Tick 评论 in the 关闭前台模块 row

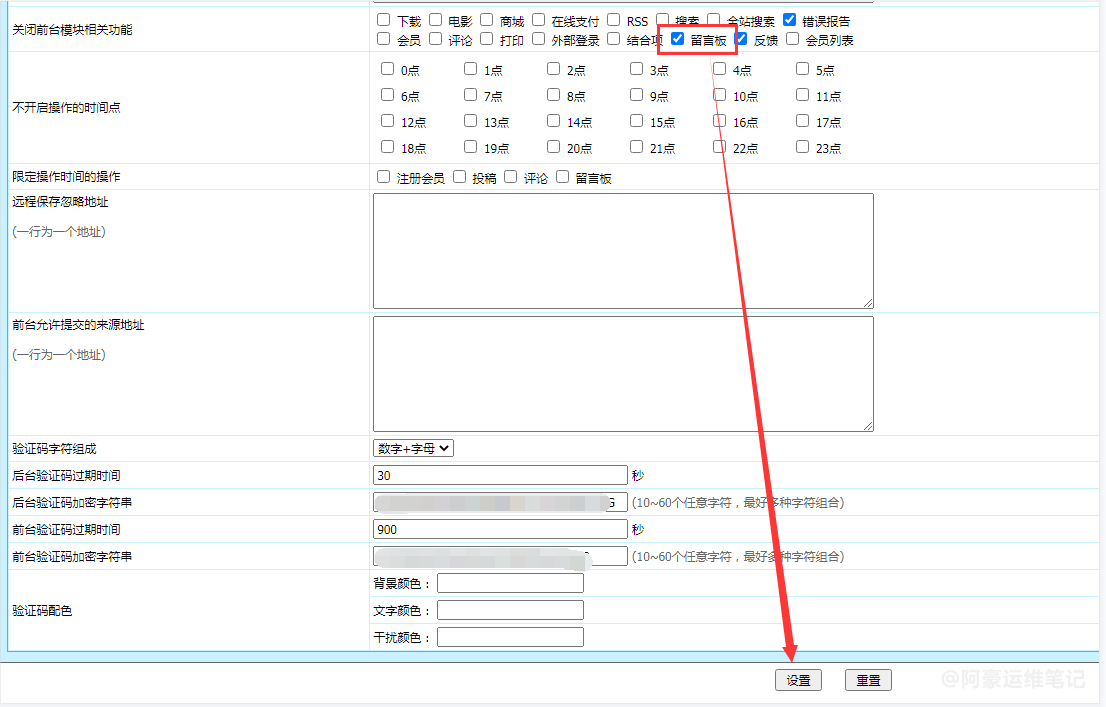436,39
